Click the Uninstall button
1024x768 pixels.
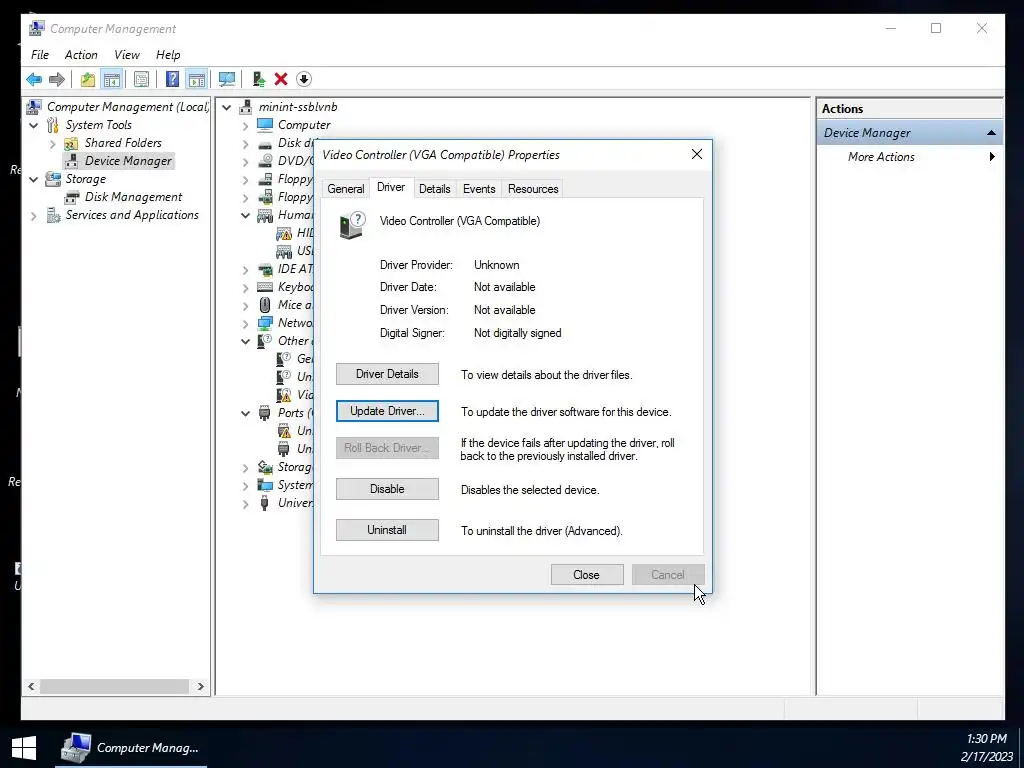[x=387, y=530]
